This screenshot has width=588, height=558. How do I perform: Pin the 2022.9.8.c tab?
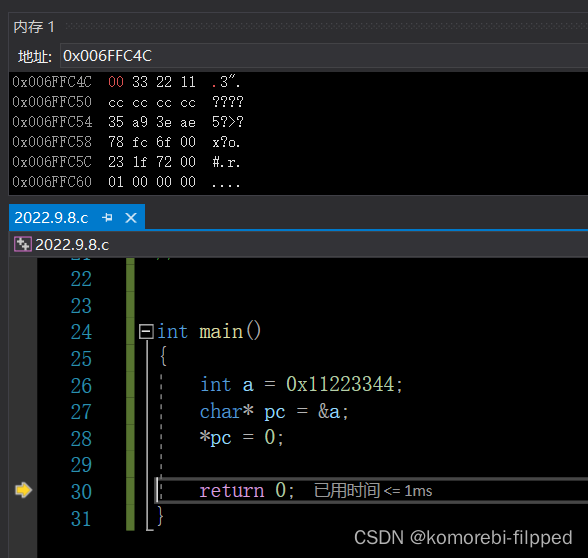coord(107,218)
